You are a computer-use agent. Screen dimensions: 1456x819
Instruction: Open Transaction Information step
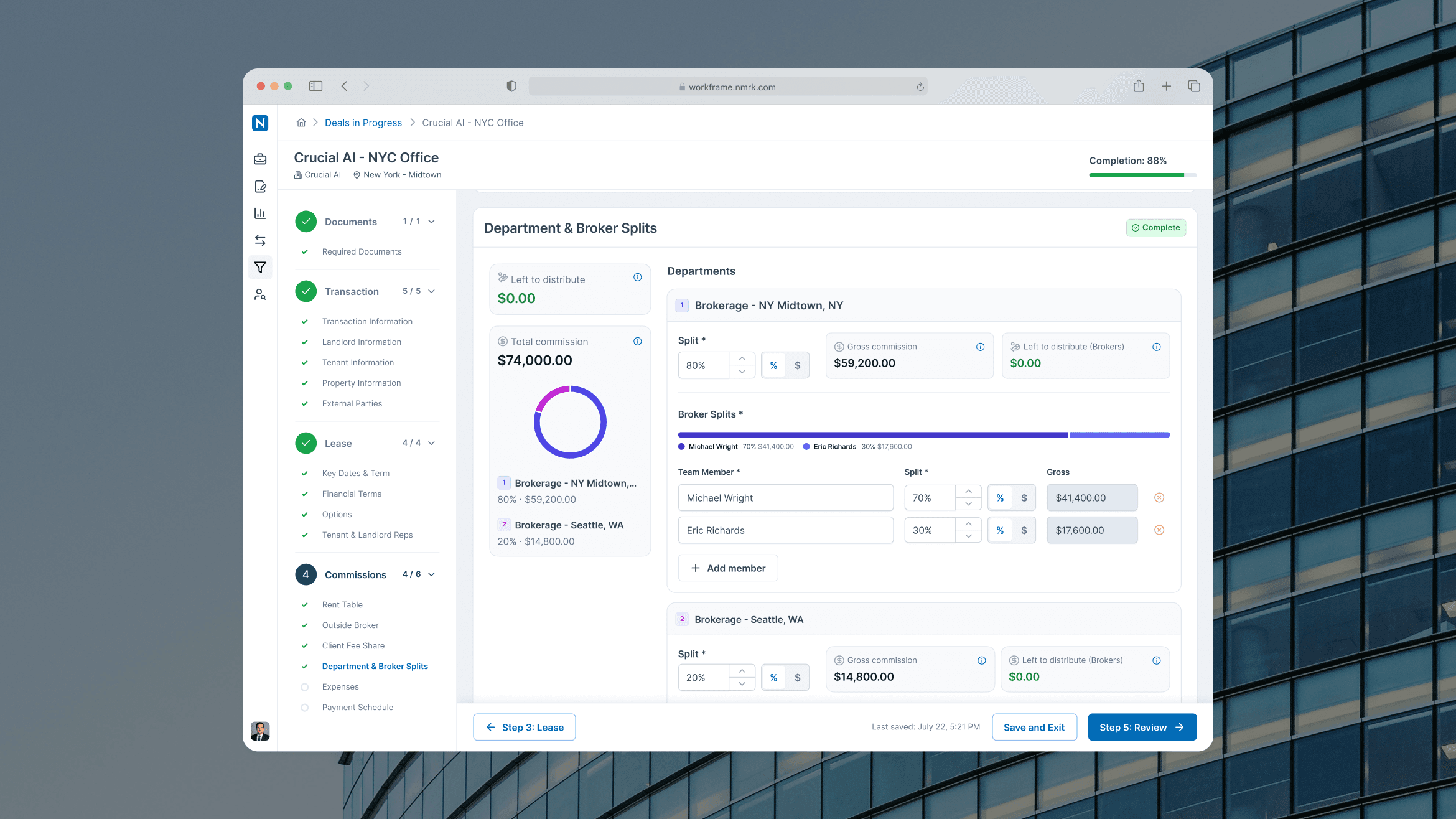pyautogui.click(x=367, y=321)
